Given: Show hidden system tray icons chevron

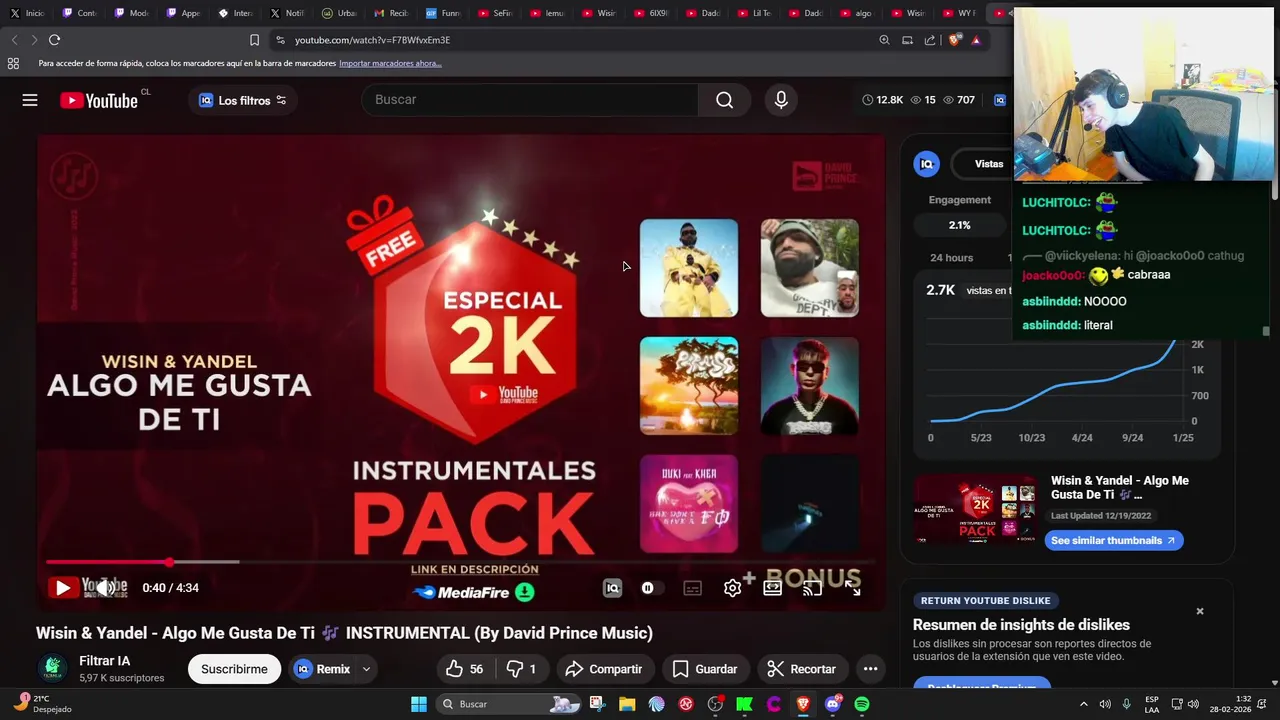Looking at the screenshot, I should [x=1084, y=704].
